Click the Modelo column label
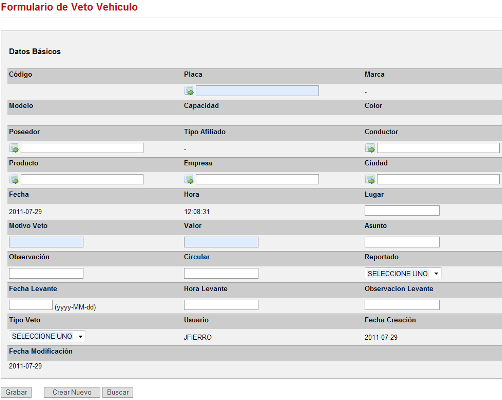The width and height of the screenshot is (502, 400). point(21,106)
